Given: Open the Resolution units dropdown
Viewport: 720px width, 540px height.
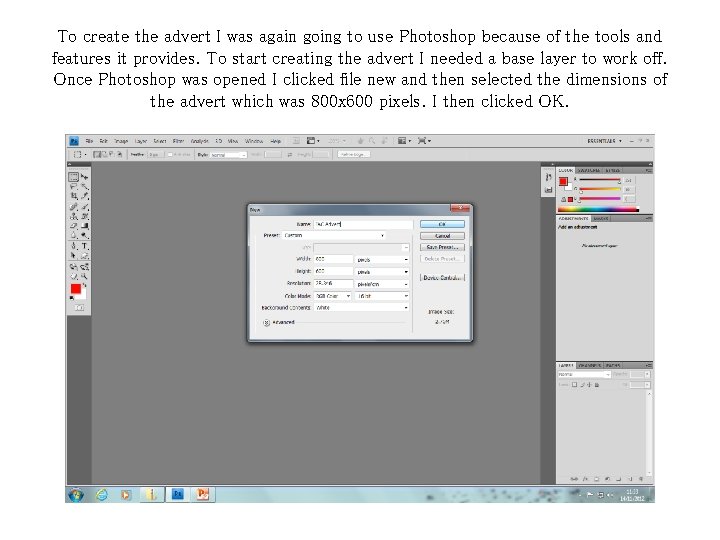Looking at the screenshot, I should click(382, 284).
